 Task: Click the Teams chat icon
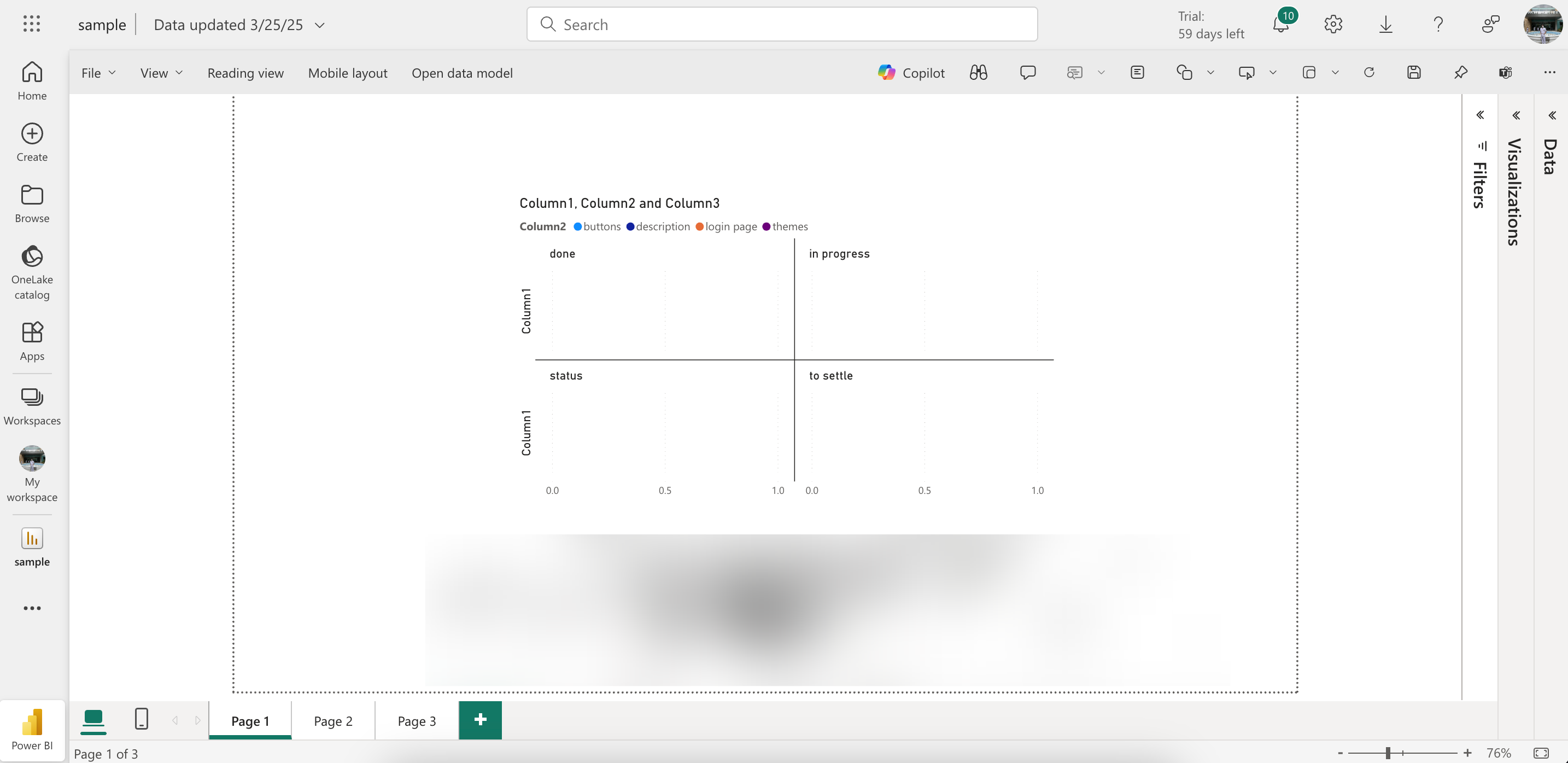coord(1505,72)
